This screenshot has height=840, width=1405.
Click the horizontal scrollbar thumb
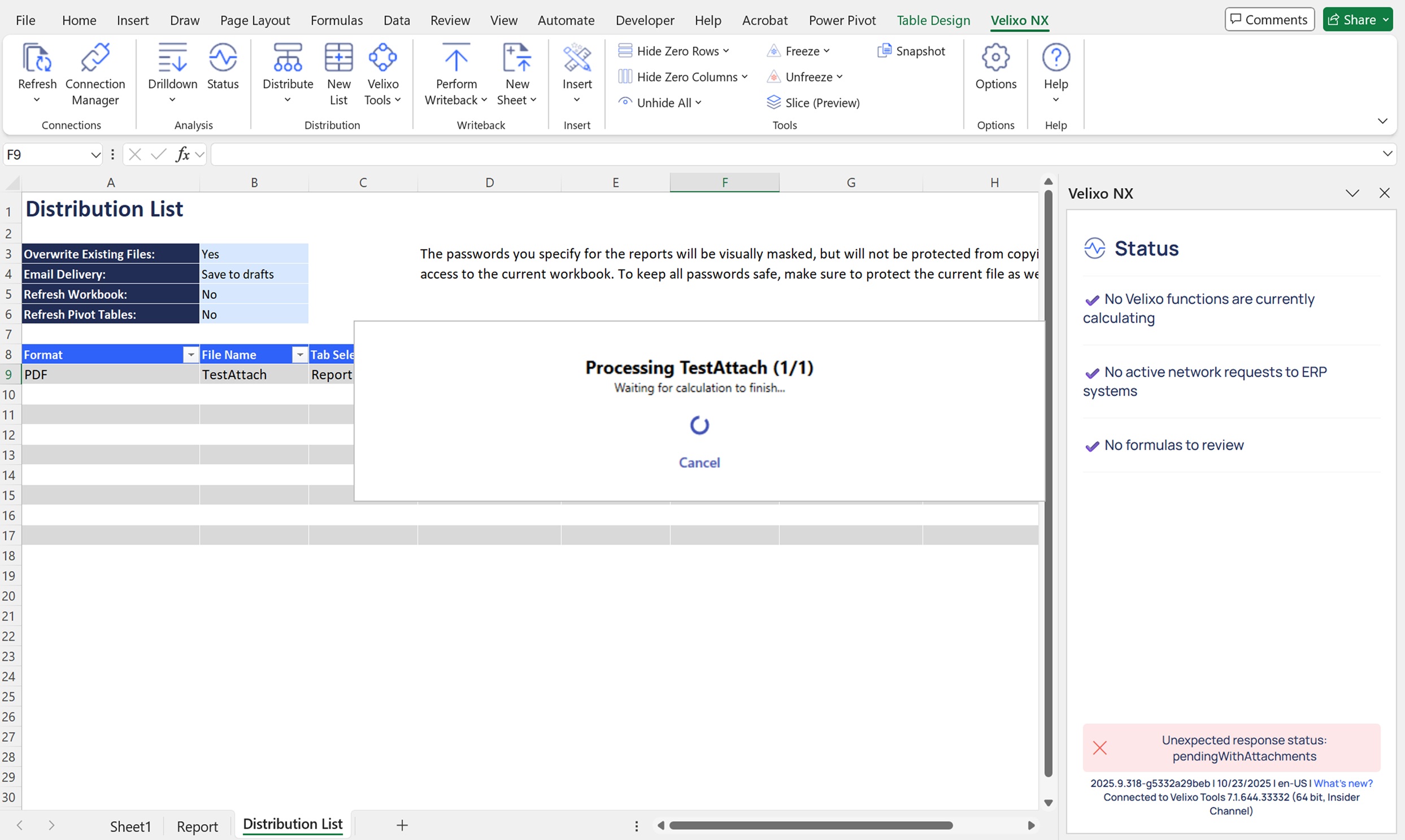(811, 825)
